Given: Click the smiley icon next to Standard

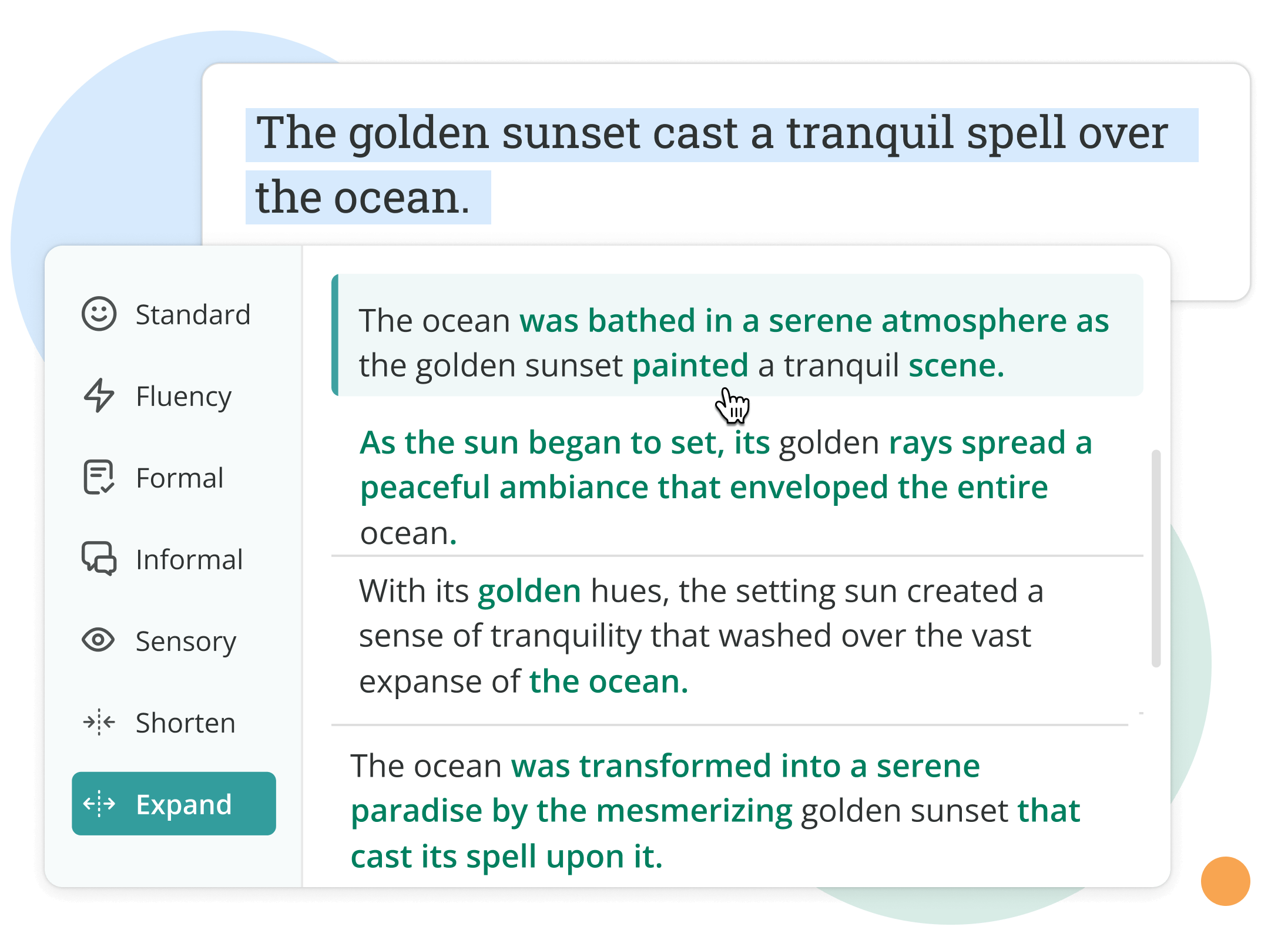Looking at the screenshot, I should tap(99, 314).
